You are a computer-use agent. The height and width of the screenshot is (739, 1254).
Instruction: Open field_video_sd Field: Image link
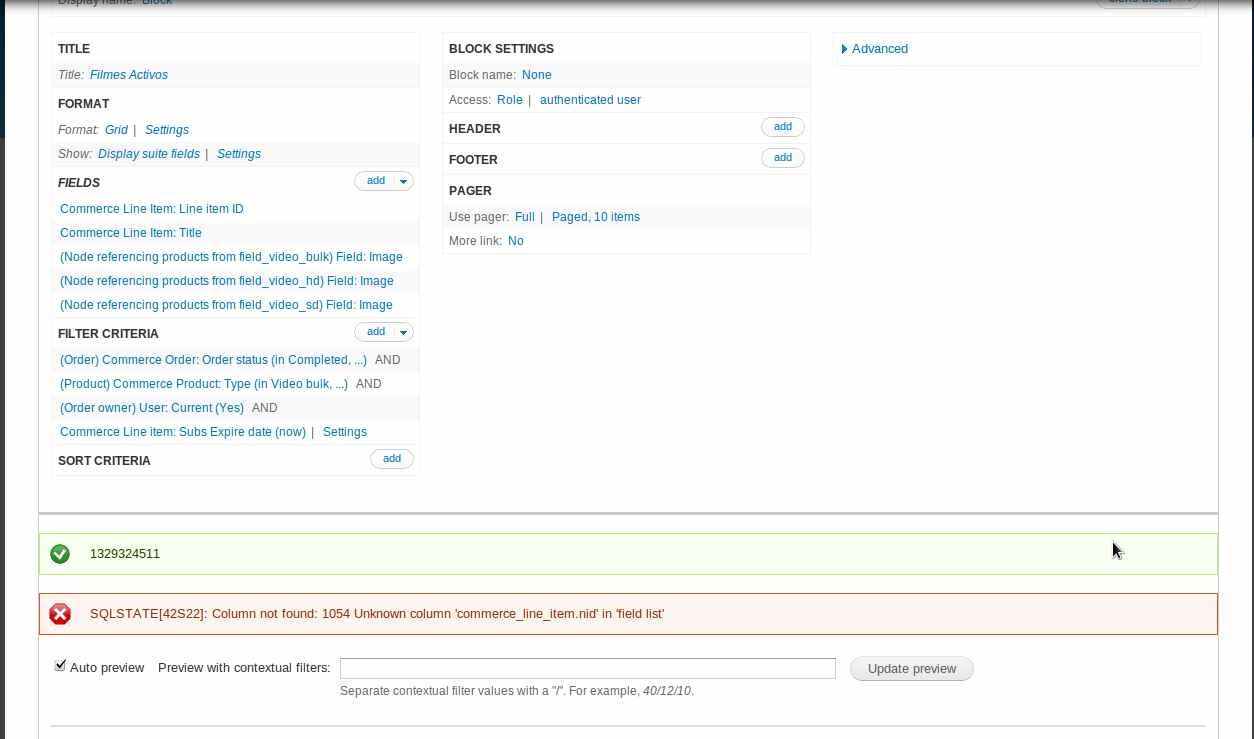(x=226, y=305)
